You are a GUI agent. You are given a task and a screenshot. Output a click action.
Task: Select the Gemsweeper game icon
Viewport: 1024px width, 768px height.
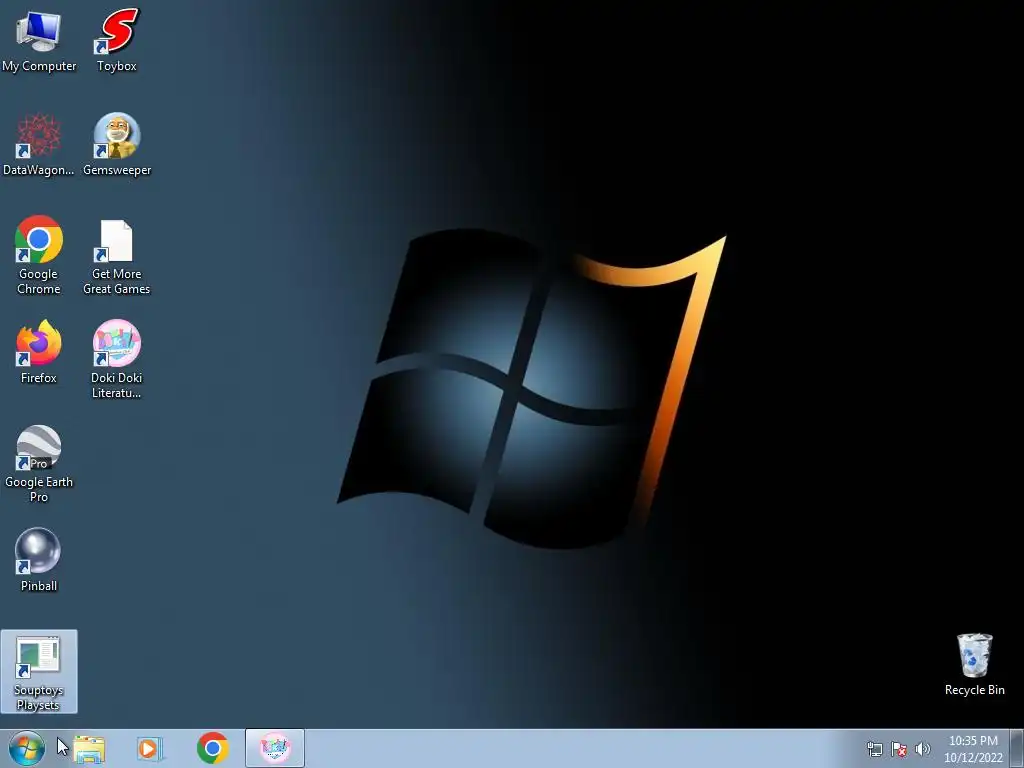(117, 145)
